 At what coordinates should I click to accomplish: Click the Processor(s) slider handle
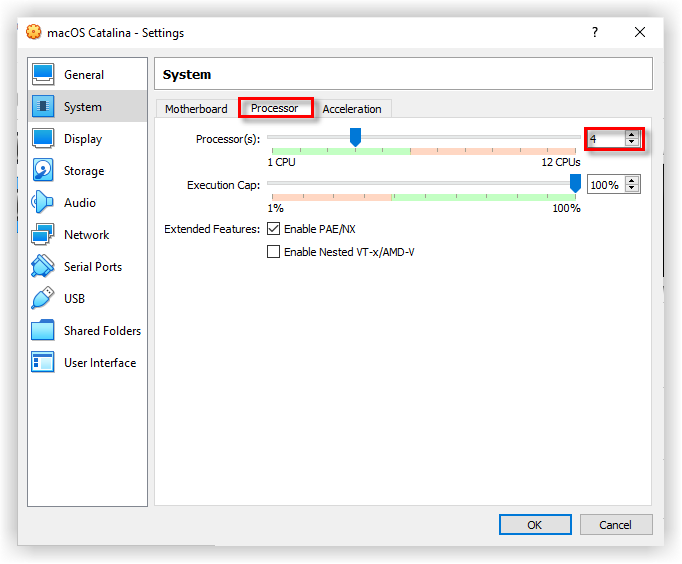[355, 138]
